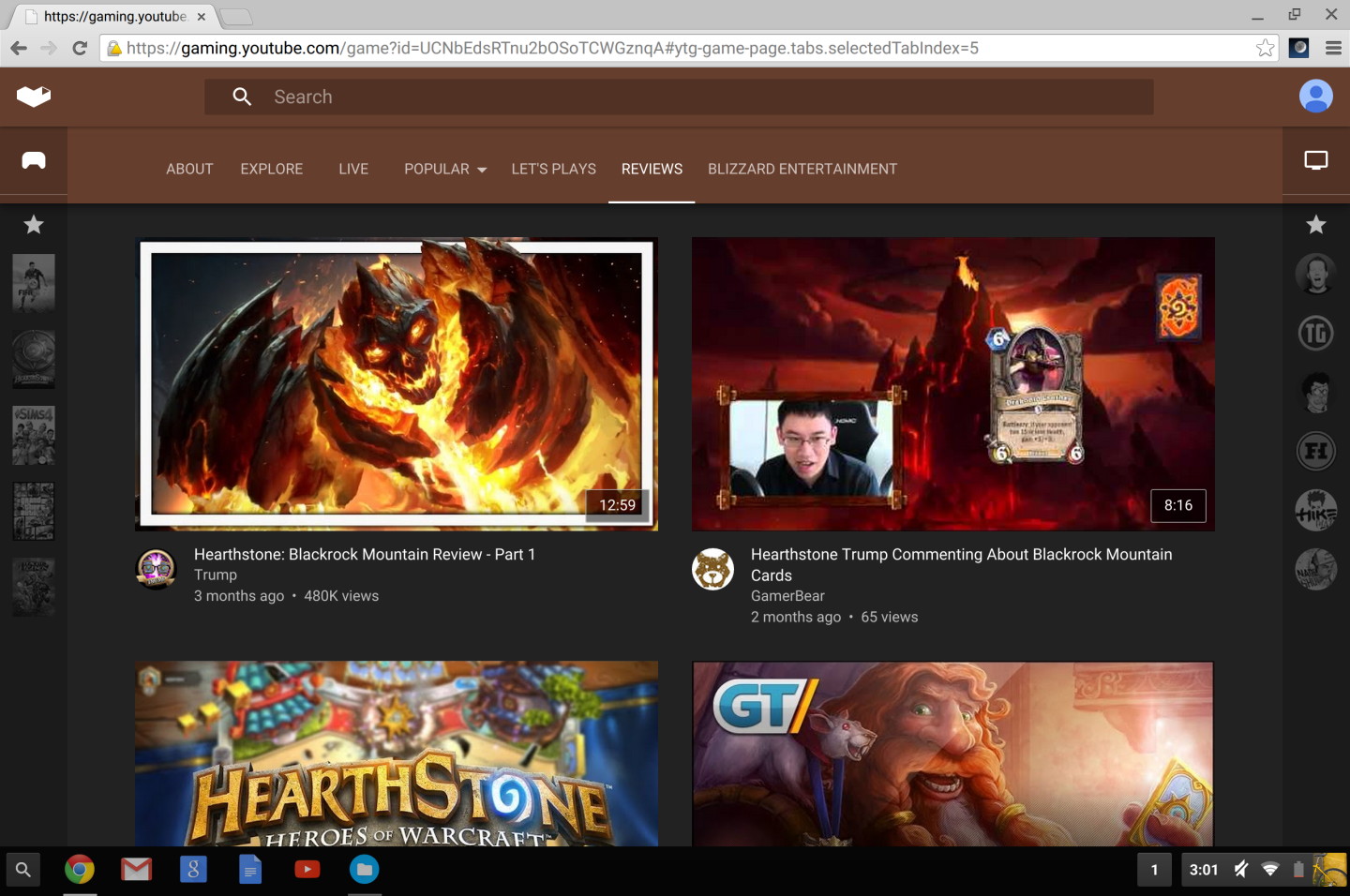The width and height of the screenshot is (1350, 896).
Task: Open your profile avatar at top right
Action: pos(1315,96)
